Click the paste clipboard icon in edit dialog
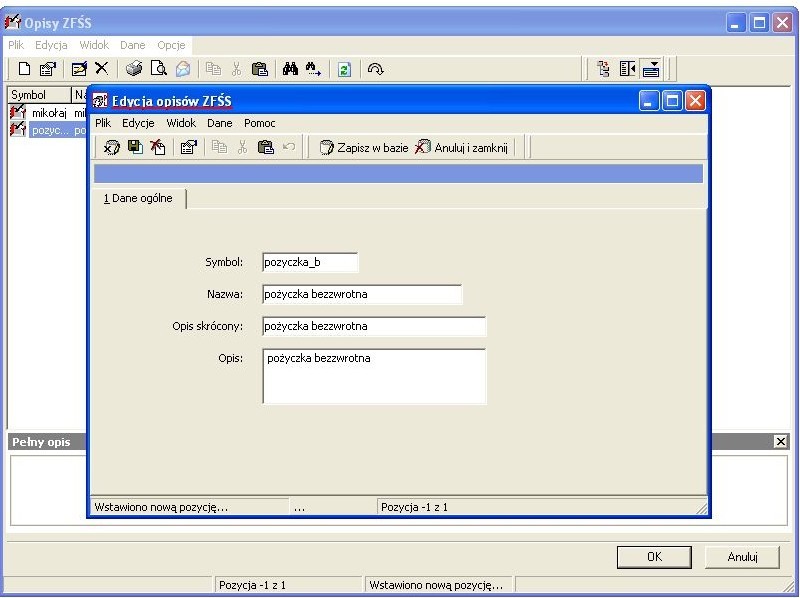Viewport: 800px width, 598px height. point(265,147)
